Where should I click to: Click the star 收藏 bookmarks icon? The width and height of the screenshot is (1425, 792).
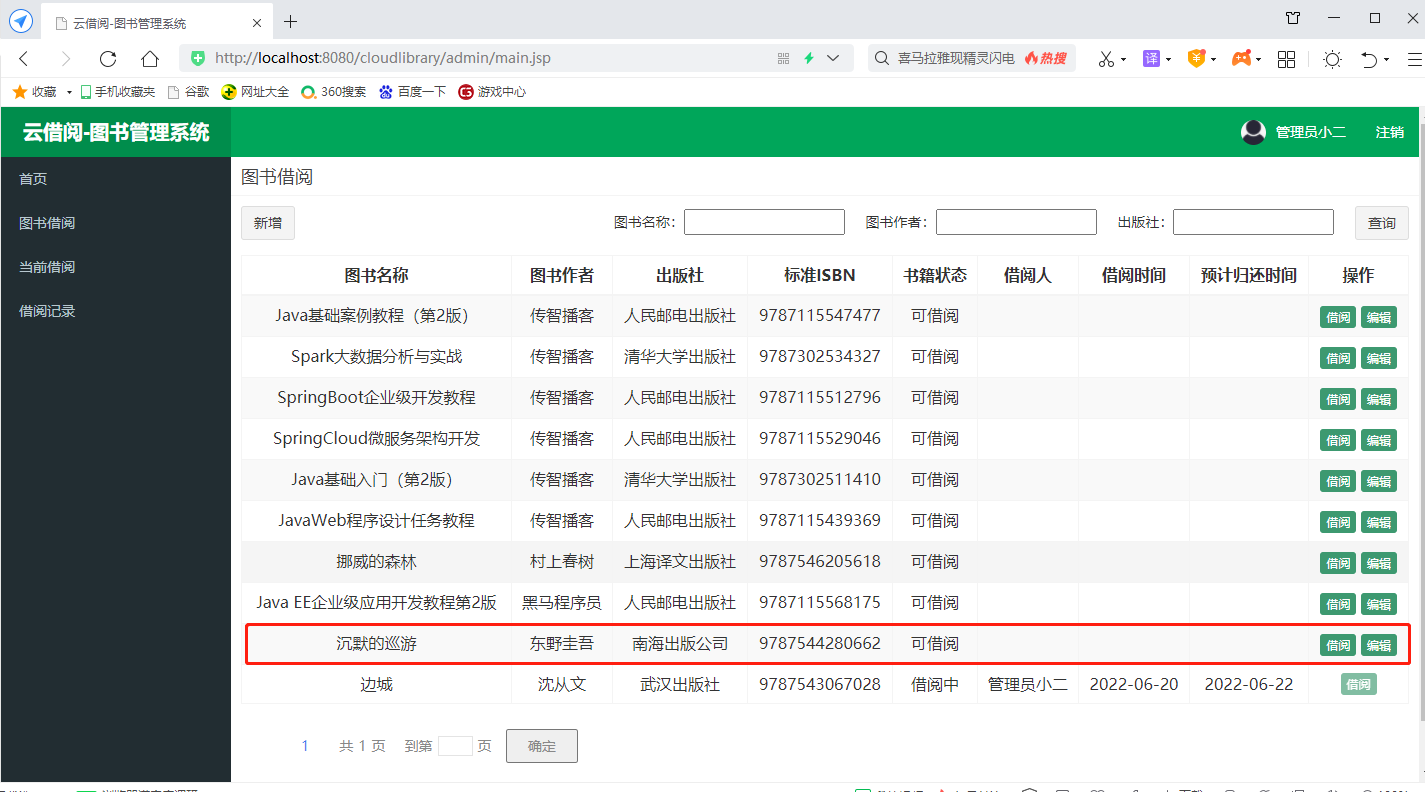[19, 92]
